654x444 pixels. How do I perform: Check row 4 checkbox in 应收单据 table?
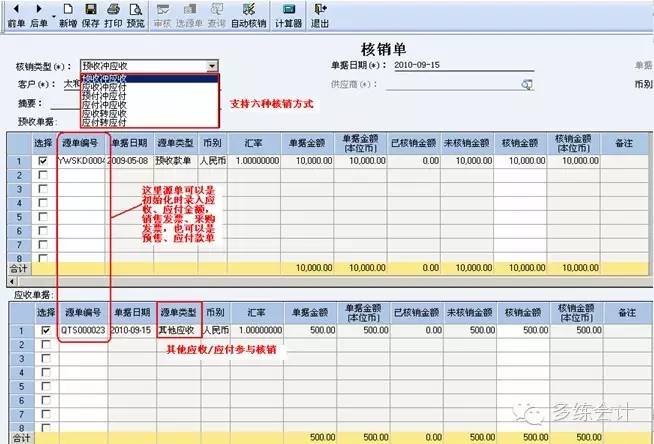point(46,372)
